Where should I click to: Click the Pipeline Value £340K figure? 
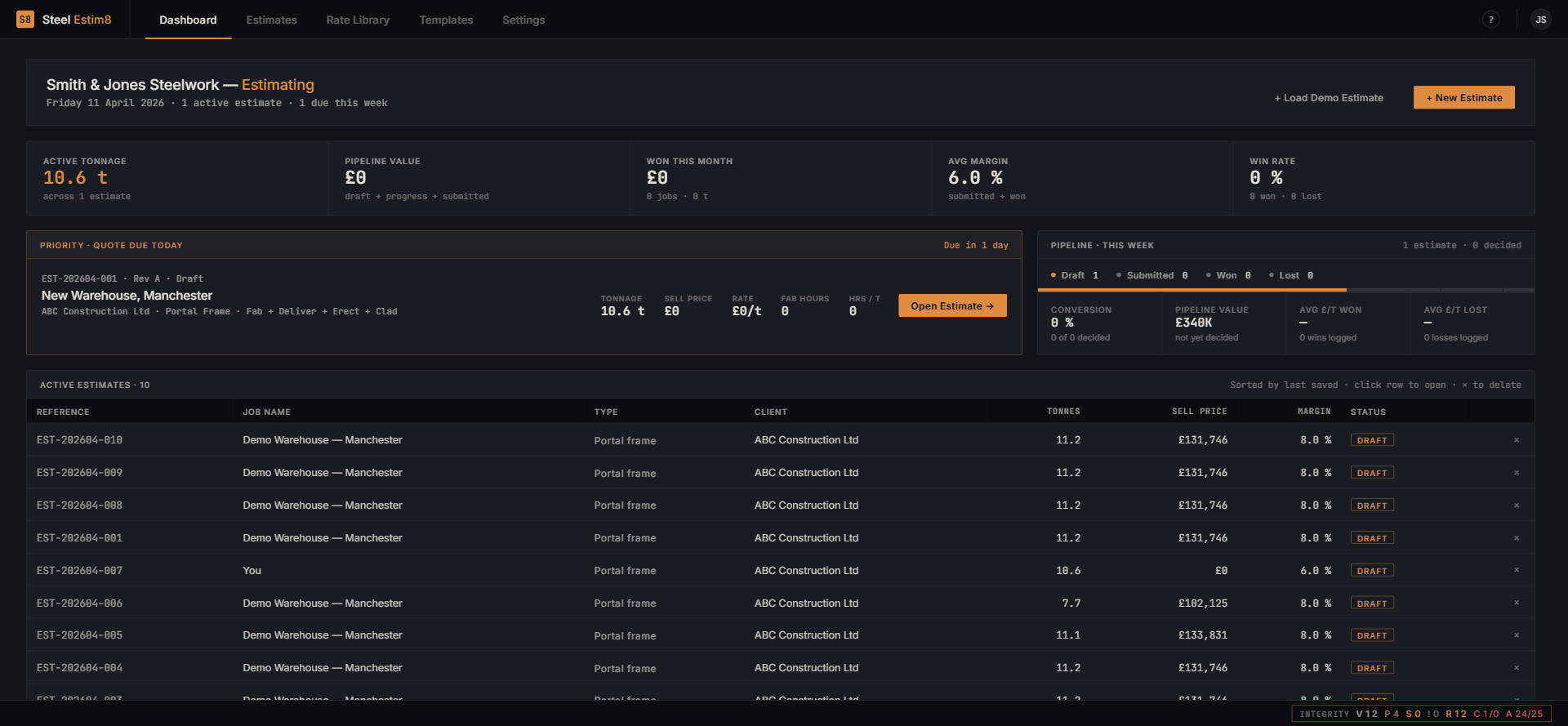pos(1193,323)
